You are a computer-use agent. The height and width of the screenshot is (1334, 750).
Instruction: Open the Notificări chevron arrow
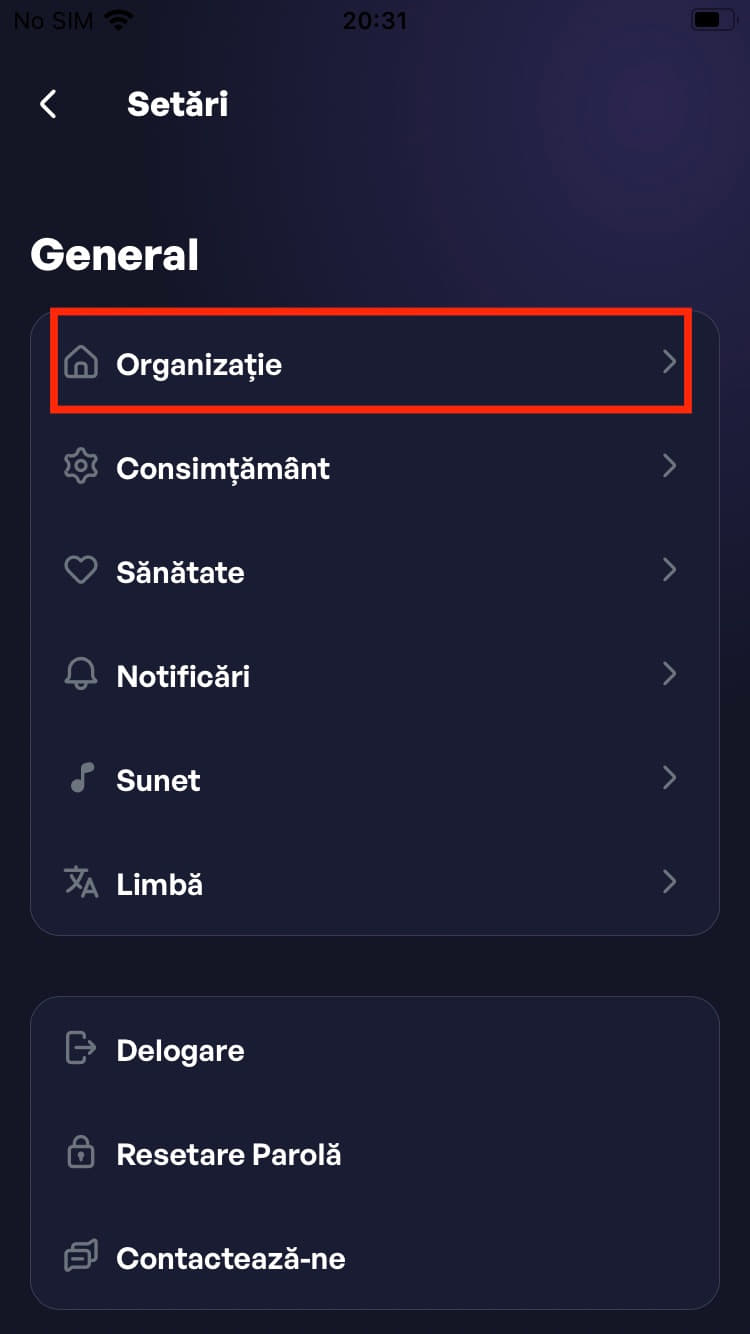pos(670,674)
